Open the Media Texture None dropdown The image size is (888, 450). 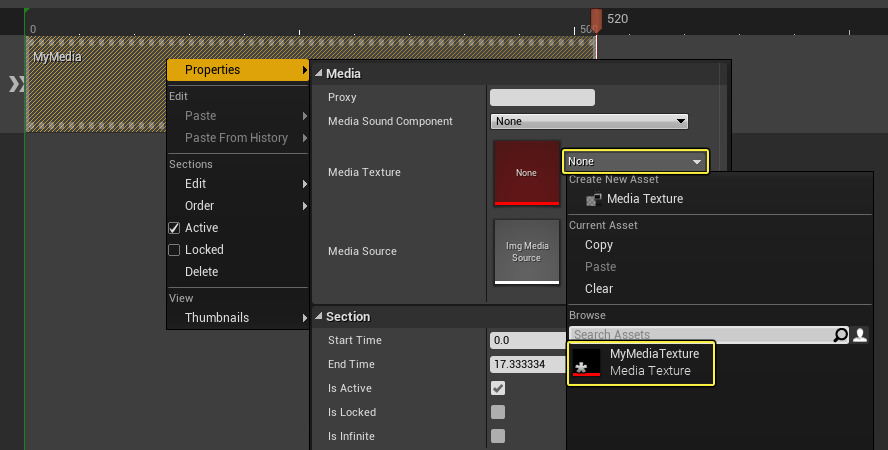pos(636,161)
